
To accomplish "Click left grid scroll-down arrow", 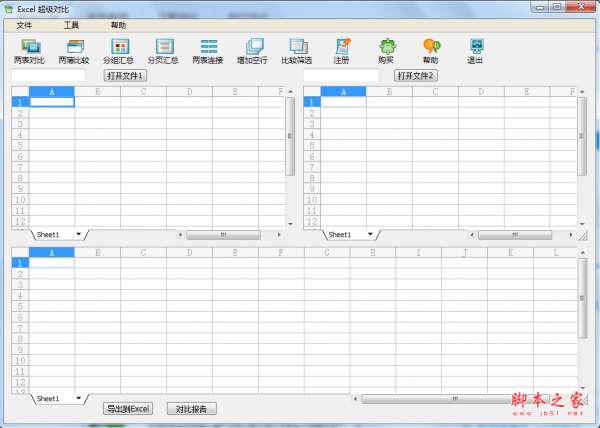I will click(x=290, y=224).
